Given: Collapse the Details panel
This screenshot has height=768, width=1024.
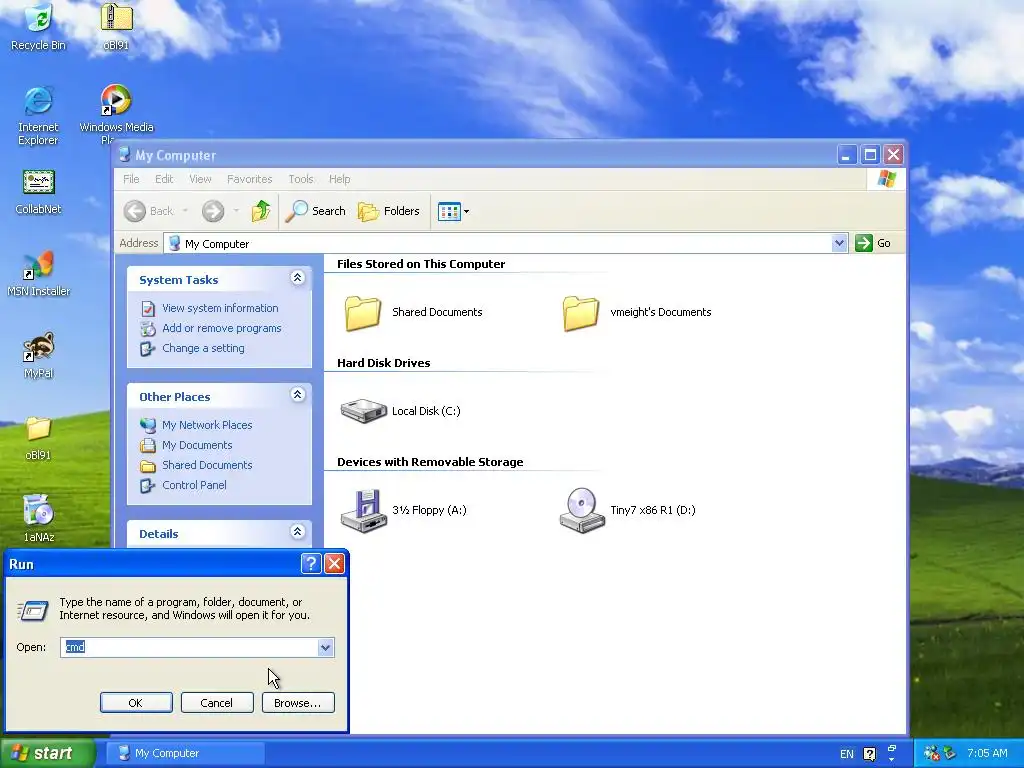Looking at the screenshot, I should [297, 532].
